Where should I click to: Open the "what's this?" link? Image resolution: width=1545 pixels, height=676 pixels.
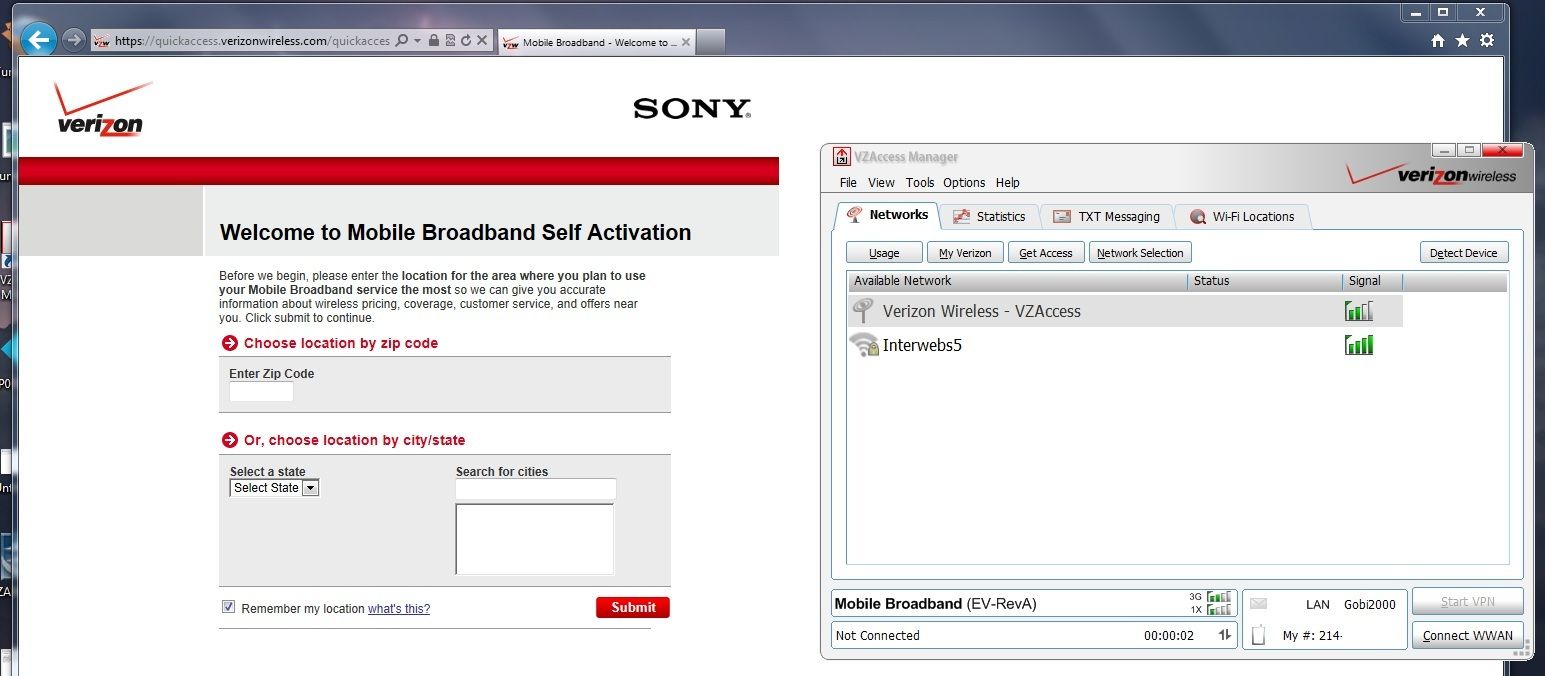(399, 609)
